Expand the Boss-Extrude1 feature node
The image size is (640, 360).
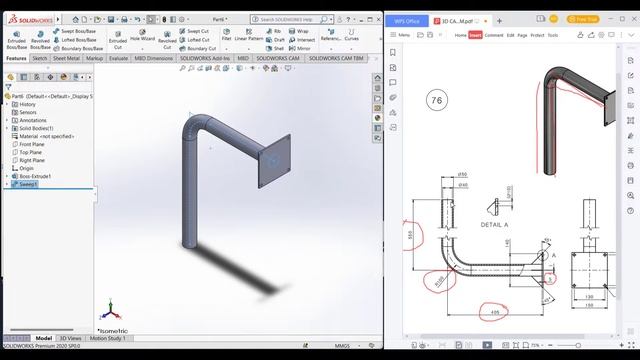pos(7,176)
